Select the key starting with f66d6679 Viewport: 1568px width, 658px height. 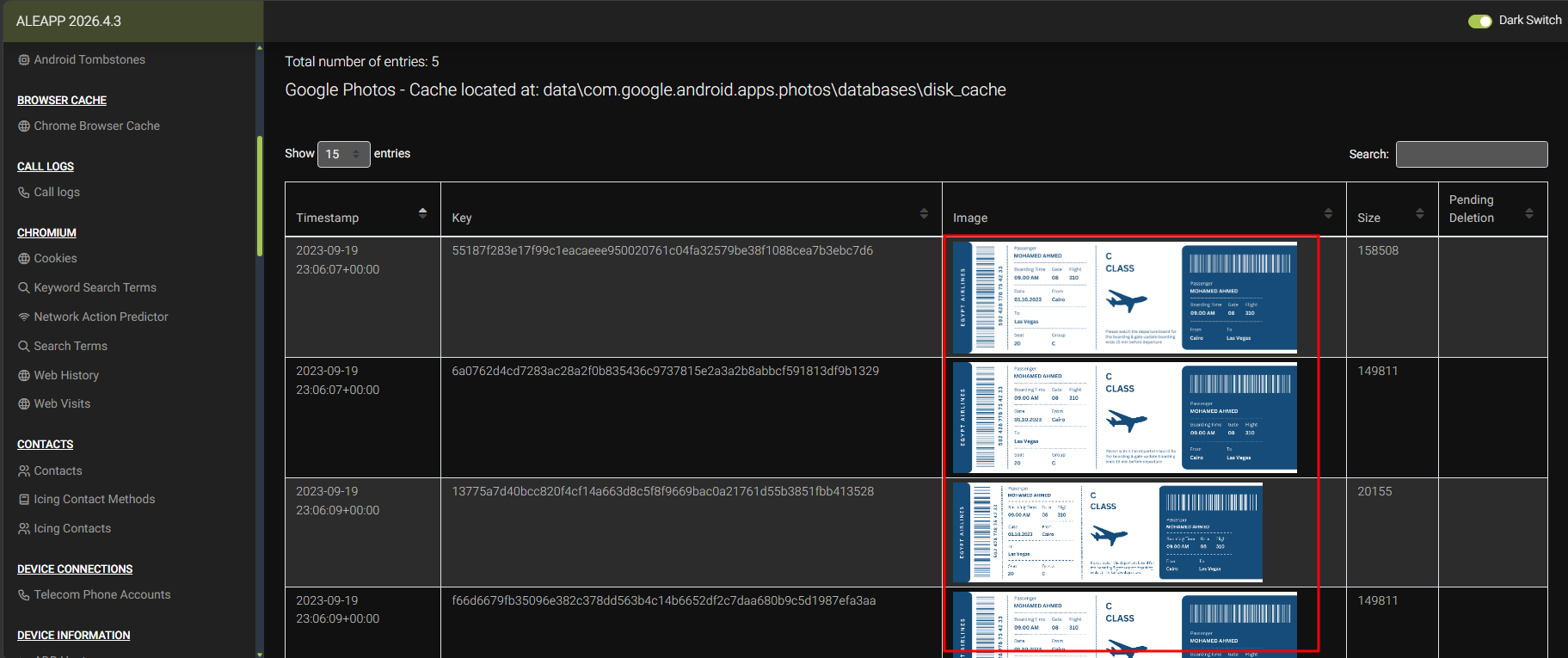[664, 601]
